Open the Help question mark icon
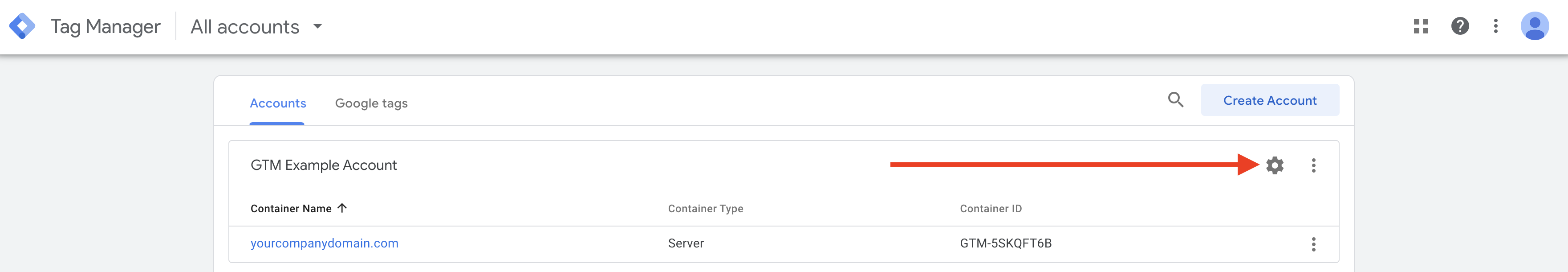Screen dimensions: 1568x272 (x=1460, y=26)
